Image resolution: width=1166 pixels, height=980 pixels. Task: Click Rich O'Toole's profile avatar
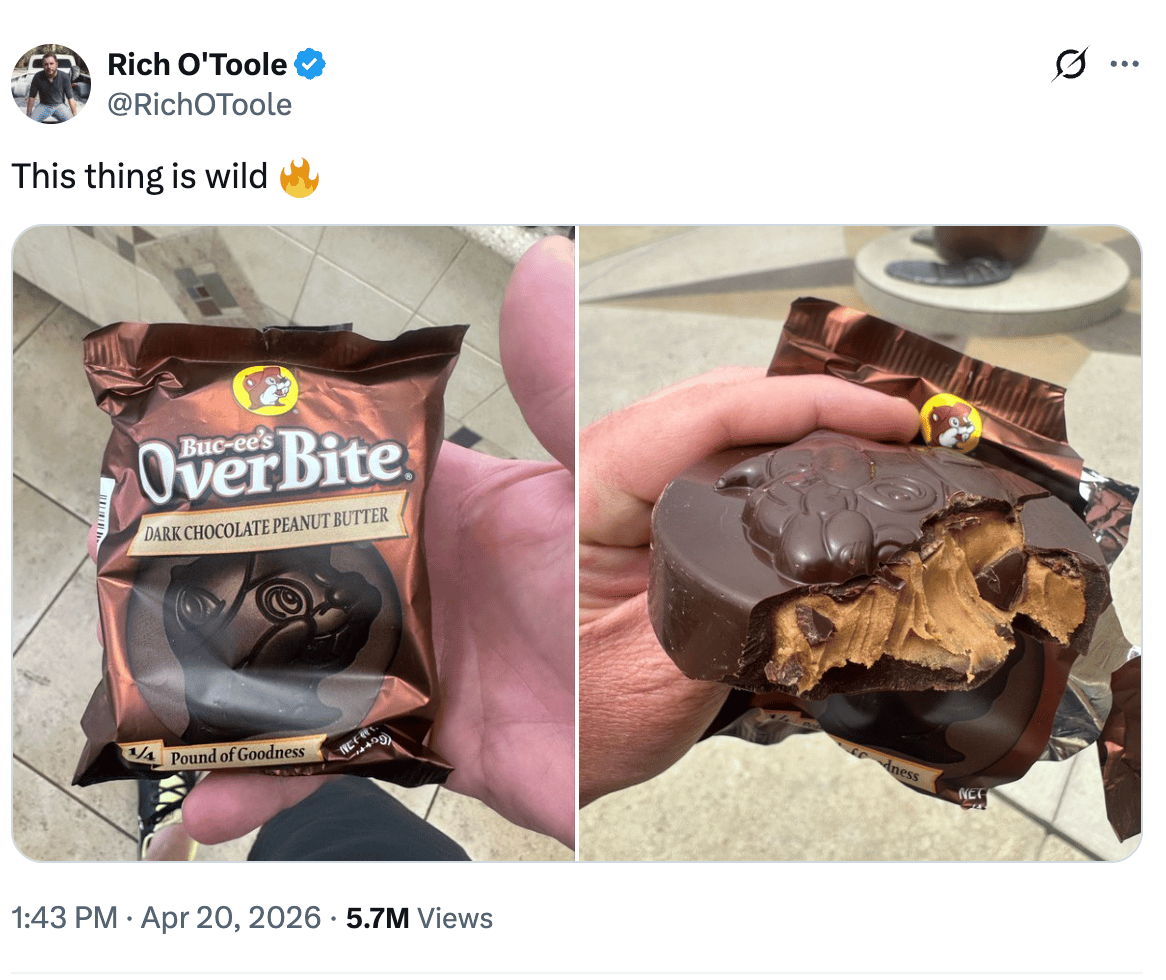pos(51,84)
